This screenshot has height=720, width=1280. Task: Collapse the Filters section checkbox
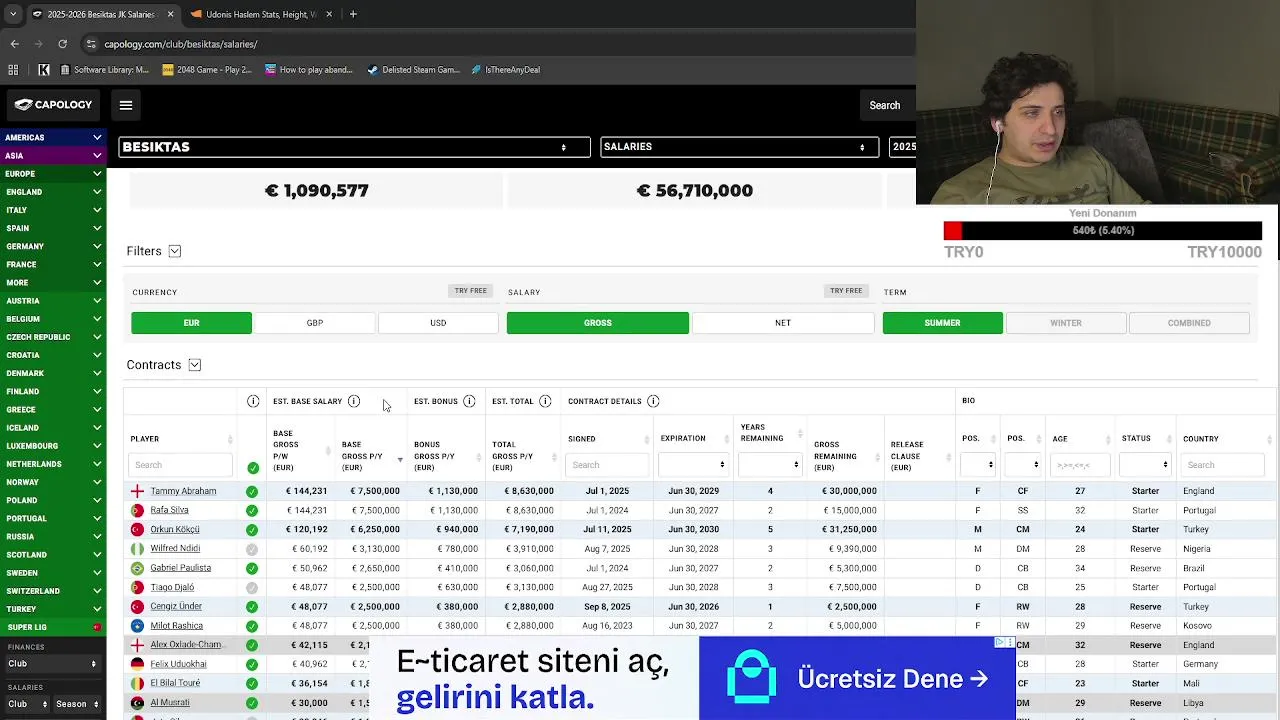(175, 251)
